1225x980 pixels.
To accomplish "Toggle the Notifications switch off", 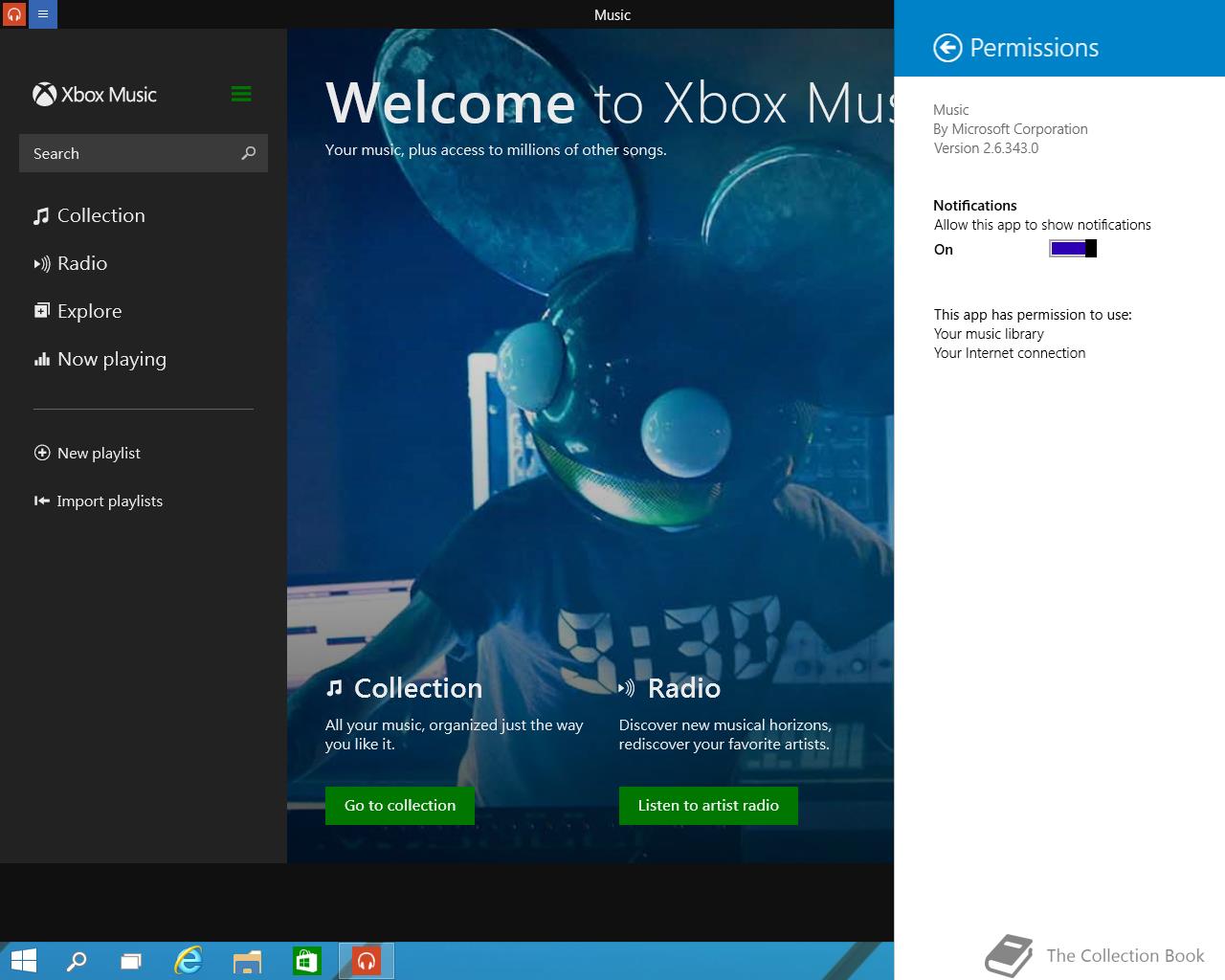I will click(1073, 249).
